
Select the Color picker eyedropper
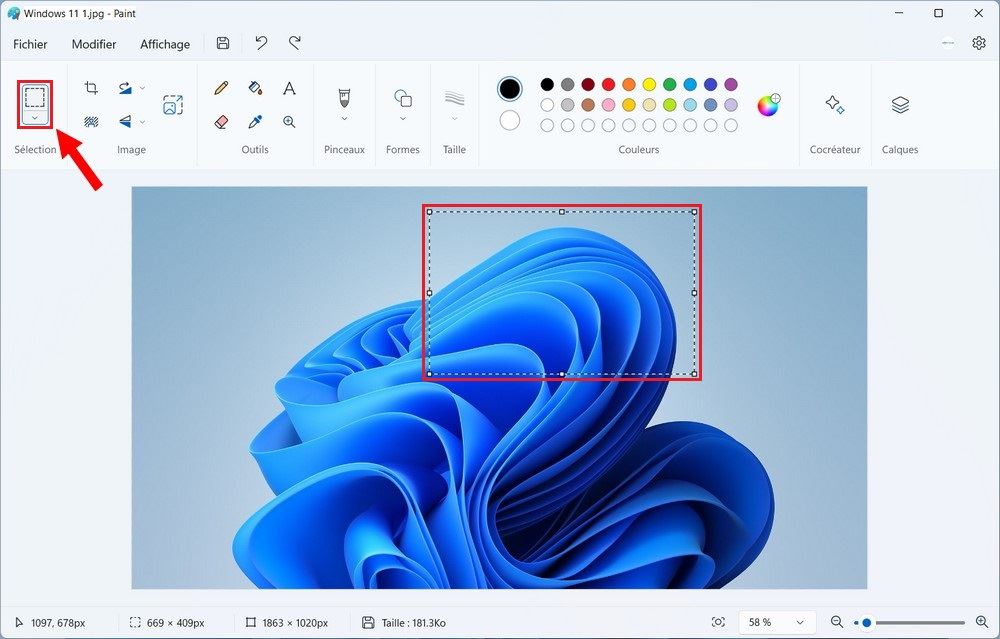pos(255,121)
